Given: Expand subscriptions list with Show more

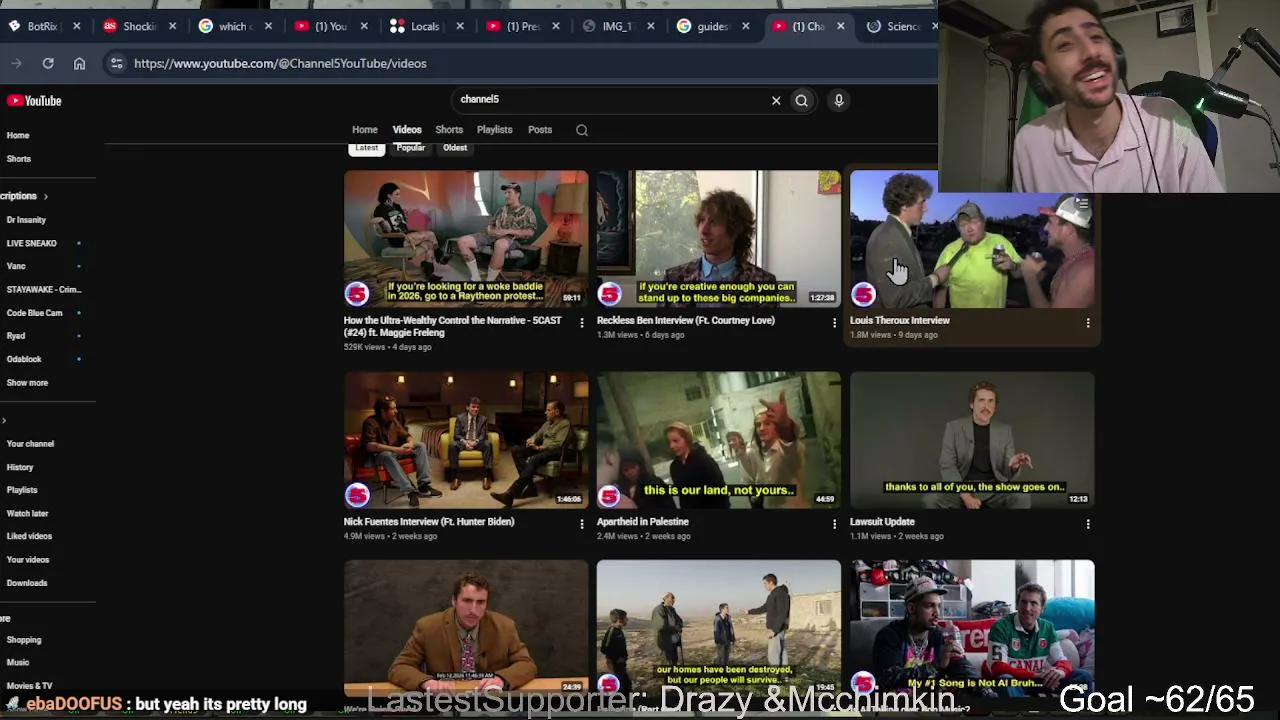Looking at the screenshot, I should [x=27, y=382].
